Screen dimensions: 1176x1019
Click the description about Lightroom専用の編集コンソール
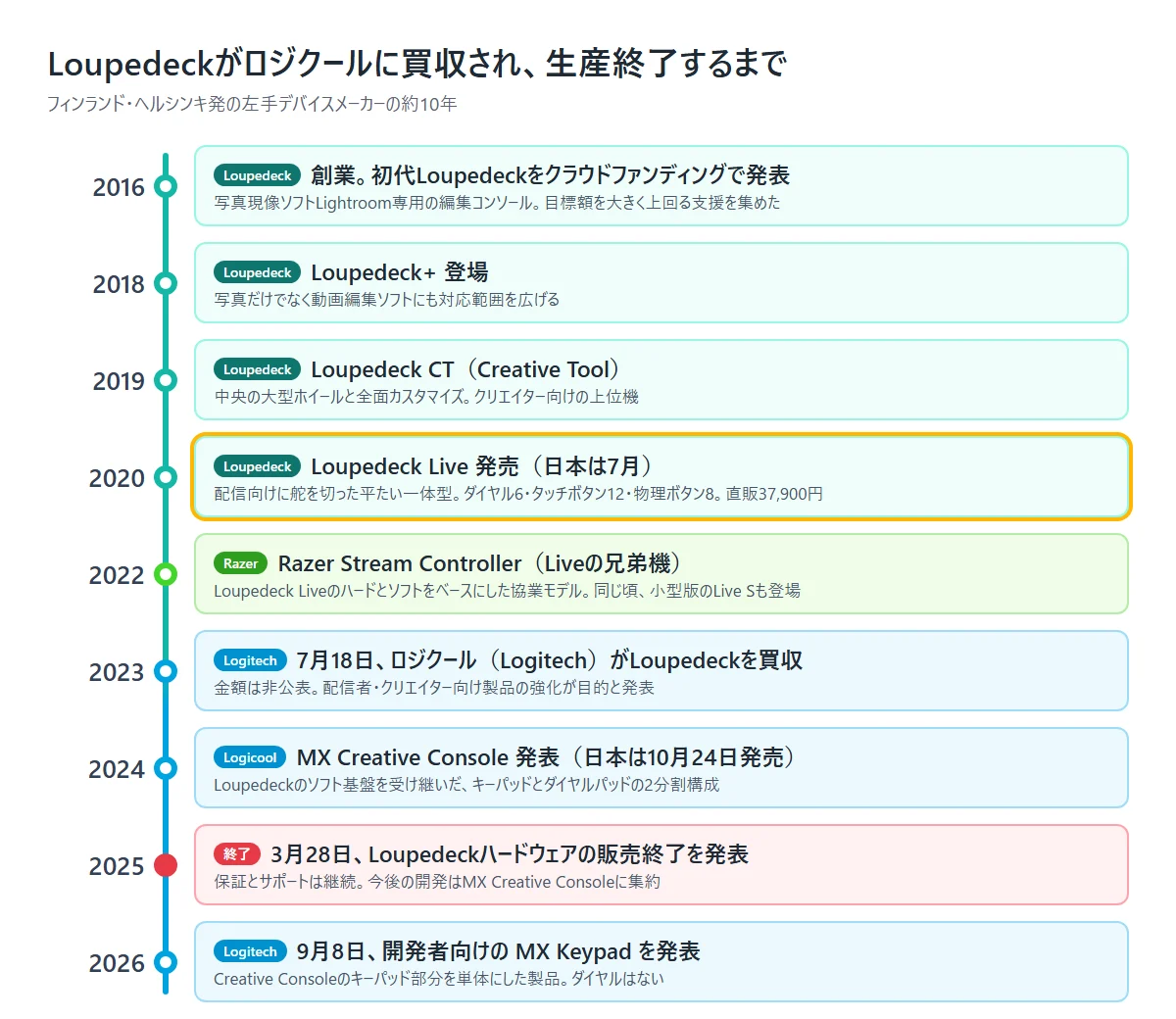[497, 203]
